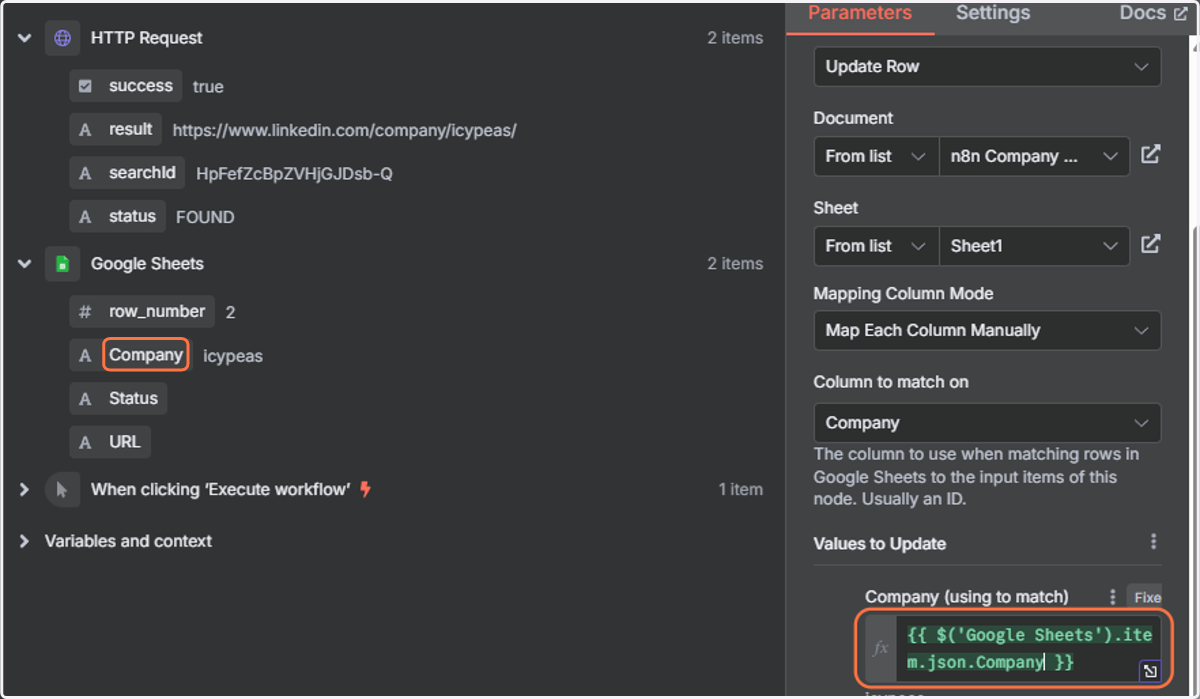Click the string type icon beside searchId
Screen dimensions: 1200x699
click(x=85, y=173)
